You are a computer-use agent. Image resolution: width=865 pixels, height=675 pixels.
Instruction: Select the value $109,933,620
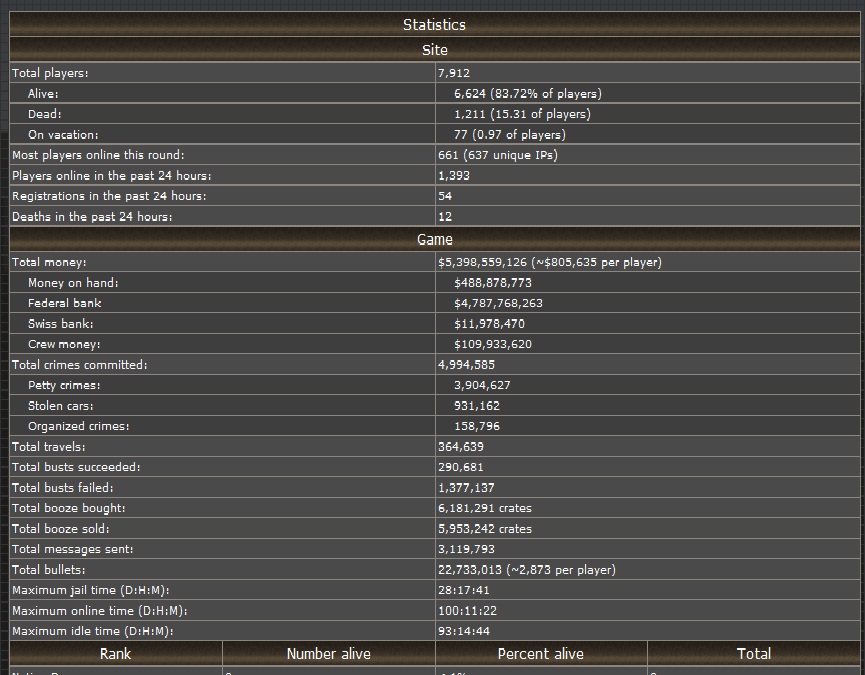[493, 344]
